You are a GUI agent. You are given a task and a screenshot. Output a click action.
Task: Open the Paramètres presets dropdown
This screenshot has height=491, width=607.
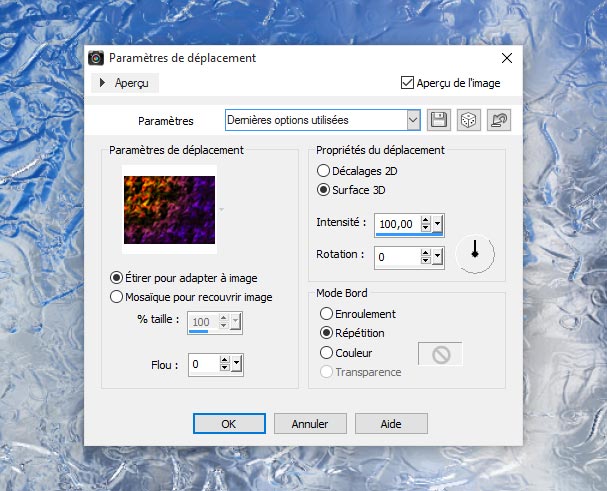pyautogui.click(x=413, y=120)
